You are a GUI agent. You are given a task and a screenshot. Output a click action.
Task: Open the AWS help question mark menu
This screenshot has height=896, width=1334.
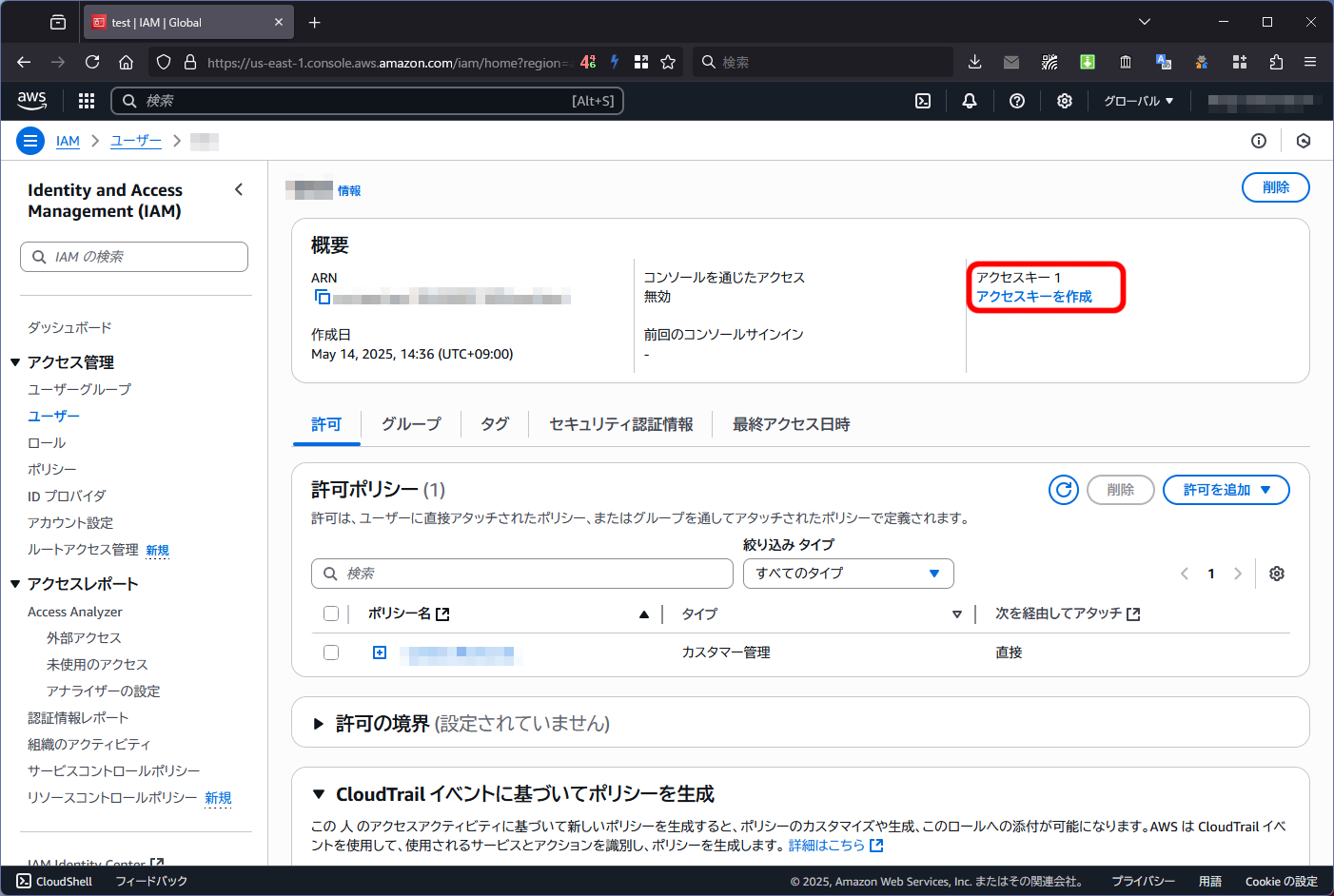click(1017, 101)
